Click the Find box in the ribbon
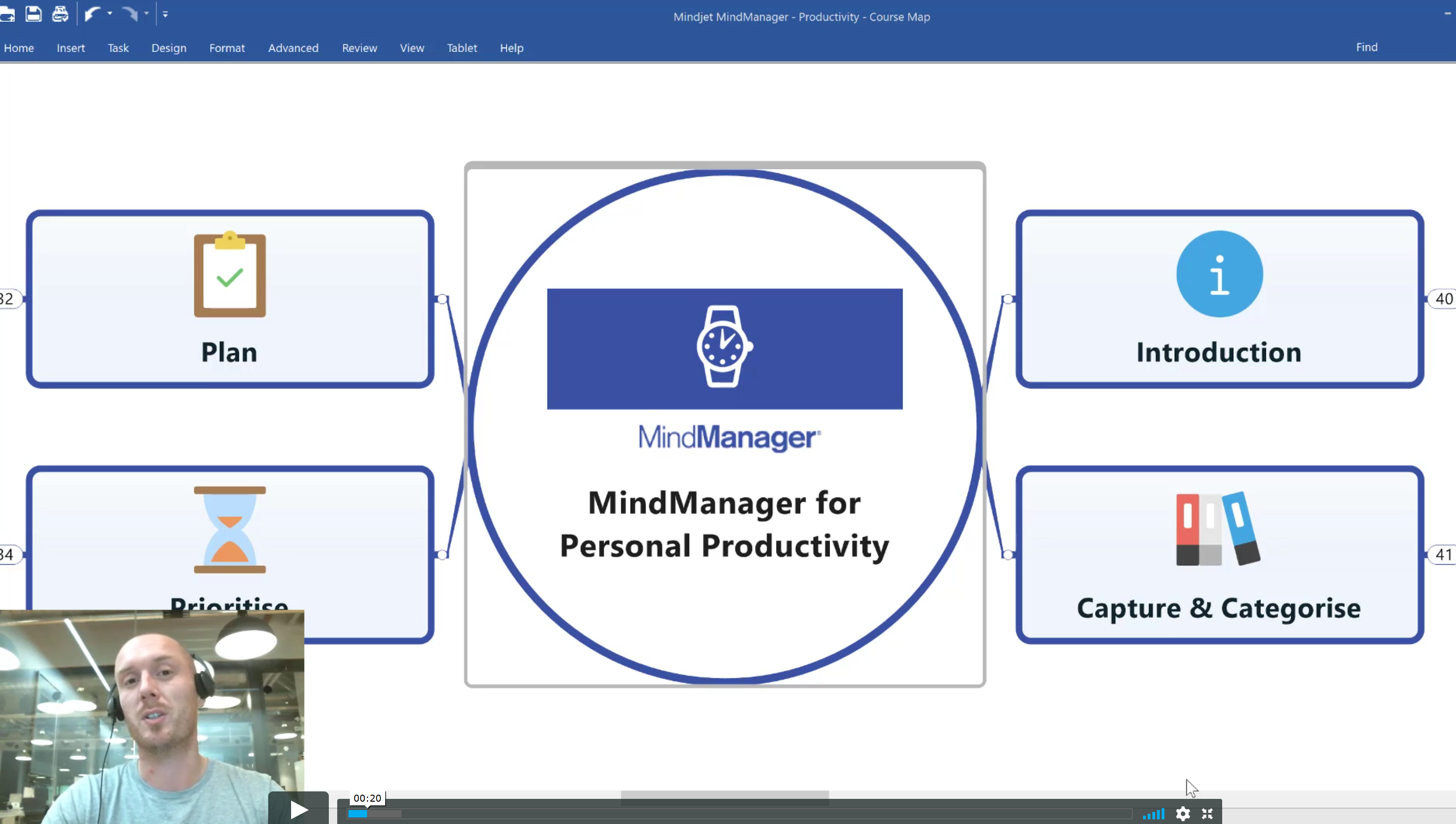This screenshot has width=1456, height=824. click(1367, 47)
